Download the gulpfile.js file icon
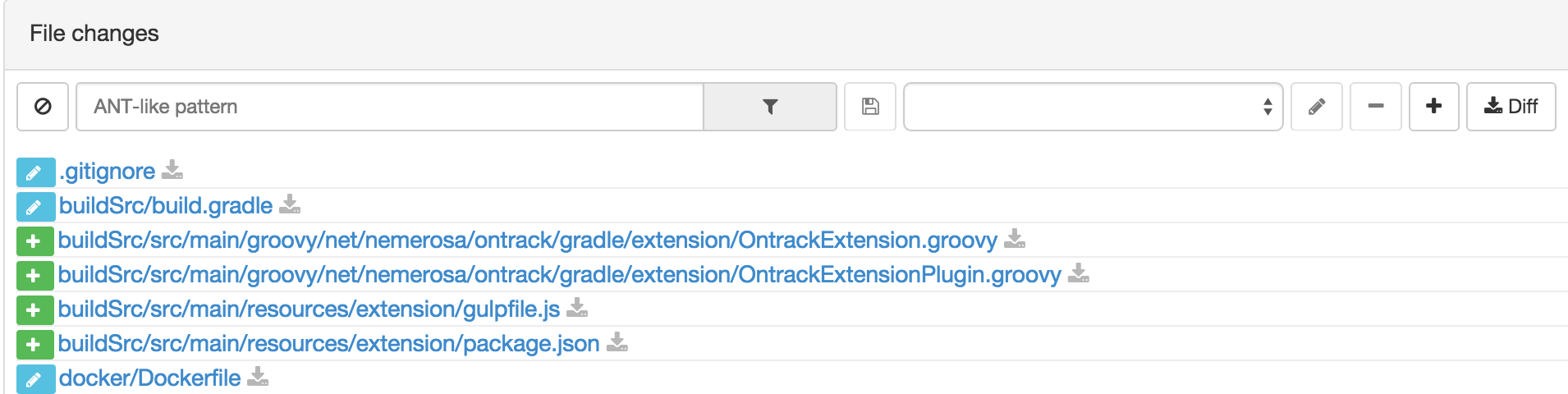This screenshot has height=394, width=1568. (577, 309)
